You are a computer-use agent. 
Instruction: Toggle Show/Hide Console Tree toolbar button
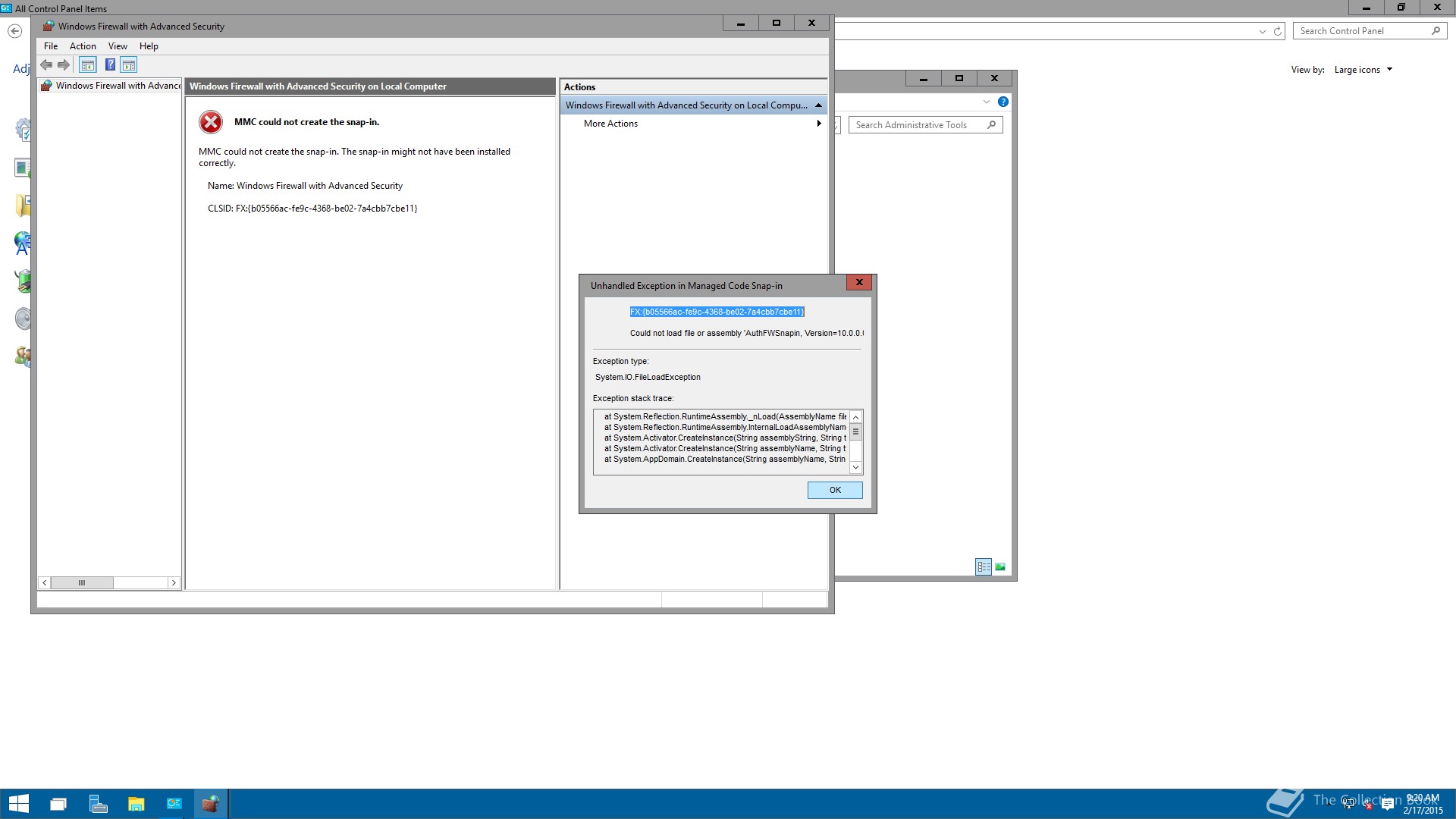coord(88,65)
